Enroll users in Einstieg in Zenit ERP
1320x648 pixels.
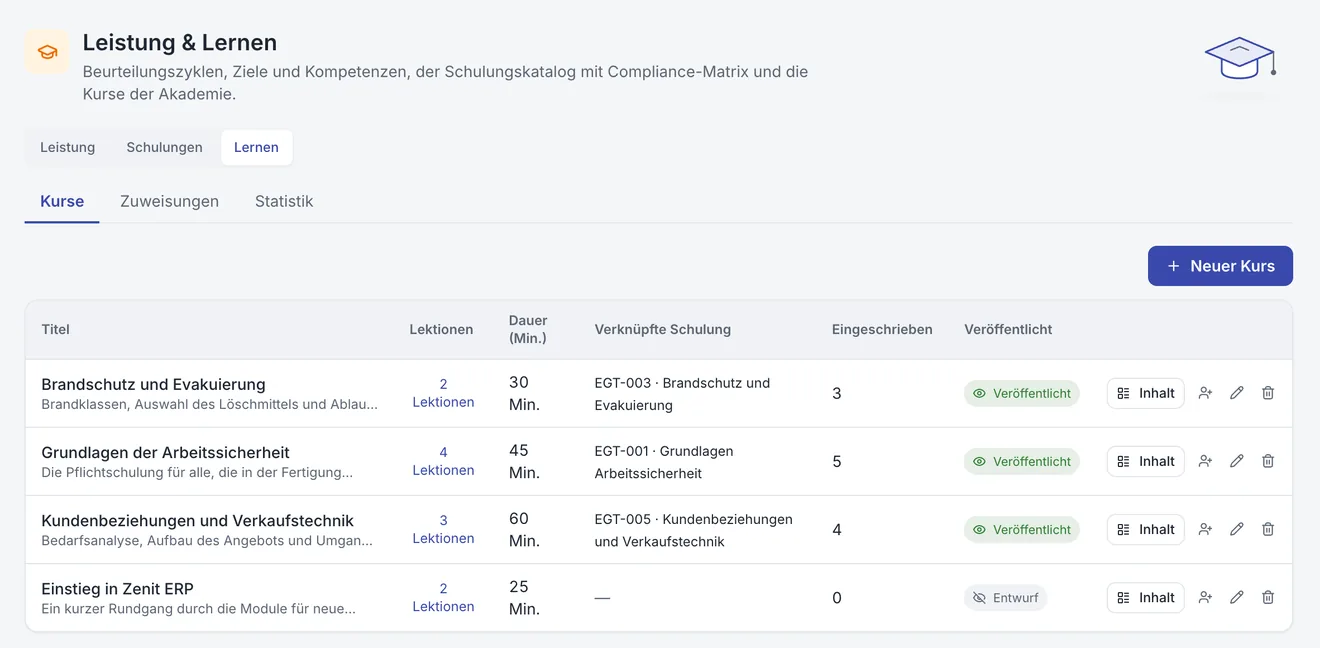coord(1205,597)
